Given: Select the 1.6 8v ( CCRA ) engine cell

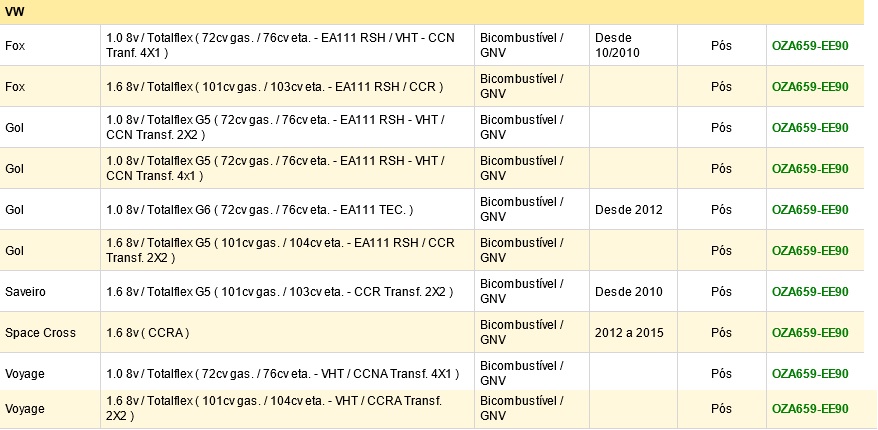Looking at the screenshot, I should tap(287, 333).
